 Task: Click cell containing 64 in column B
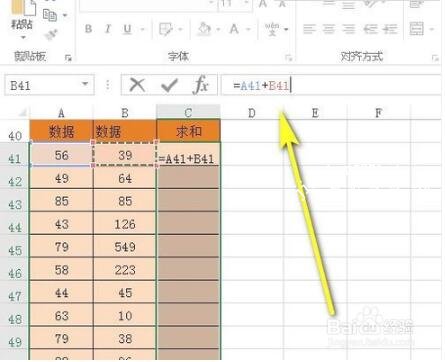point(125,178)
